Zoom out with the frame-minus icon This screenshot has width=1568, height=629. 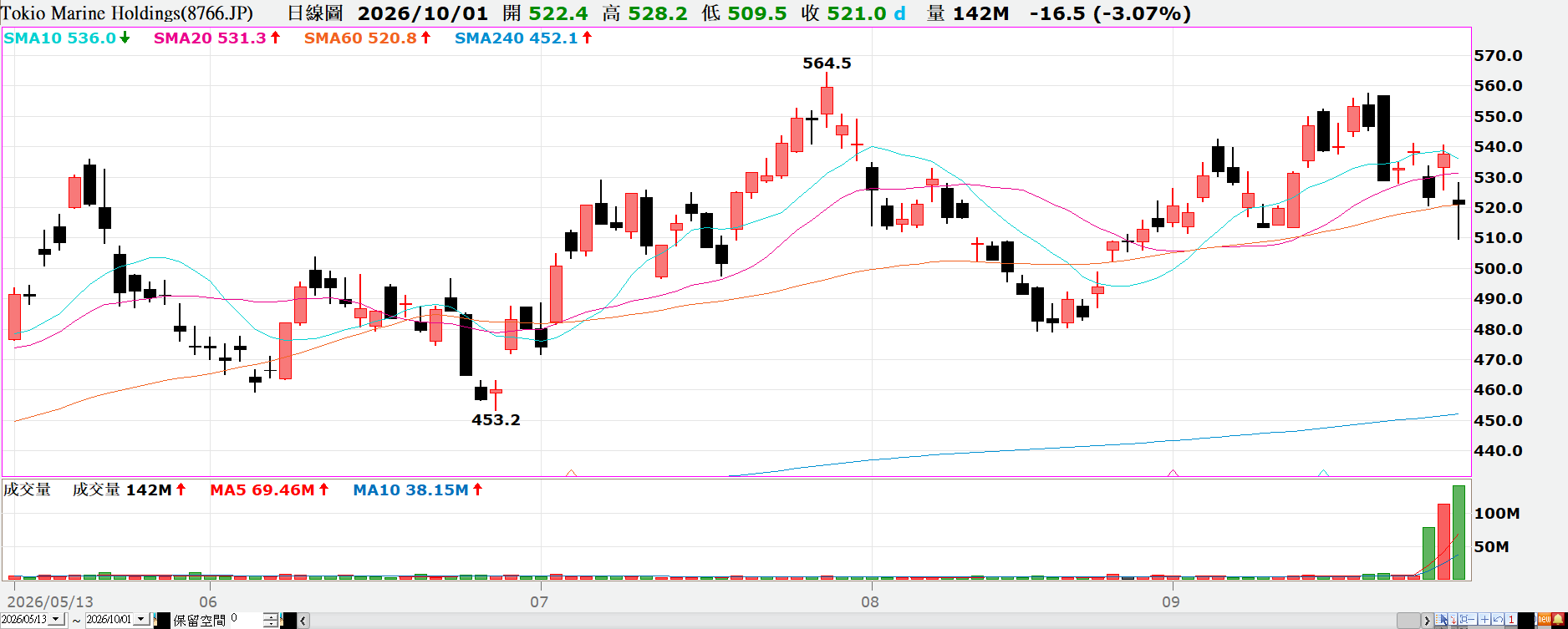point(1468,619)
